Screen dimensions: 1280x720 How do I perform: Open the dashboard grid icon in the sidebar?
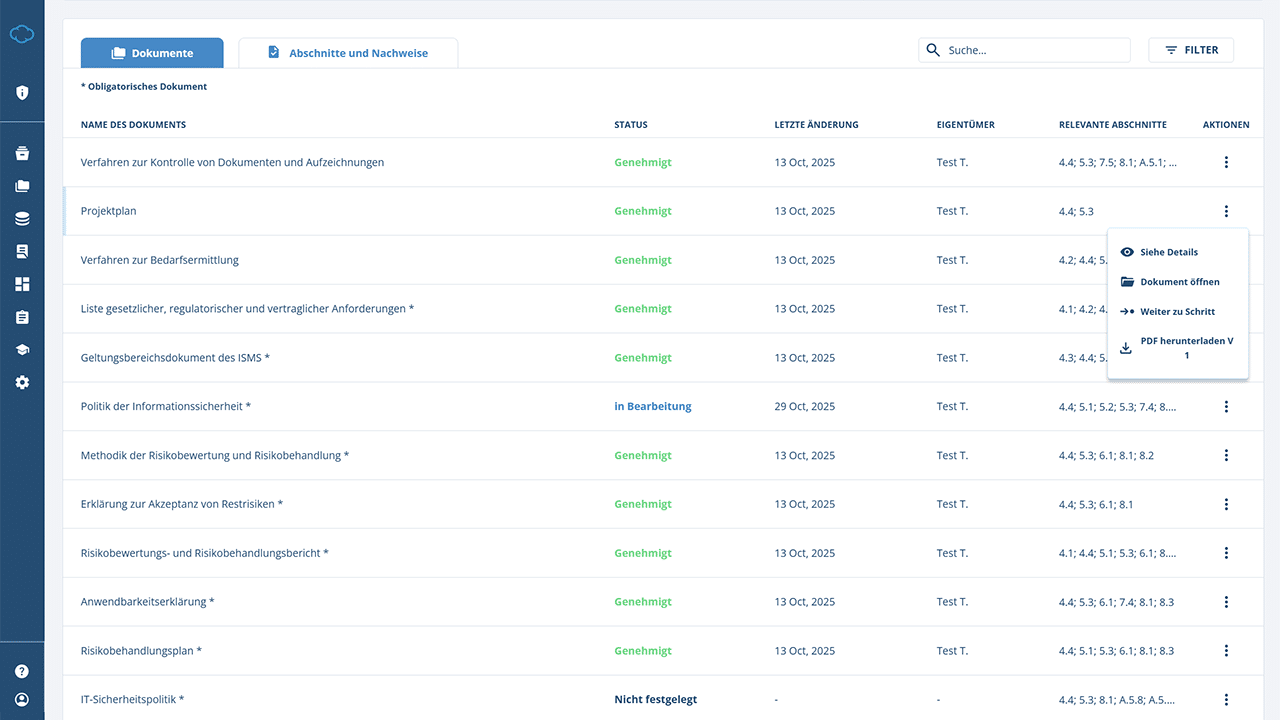pos(22,285)
